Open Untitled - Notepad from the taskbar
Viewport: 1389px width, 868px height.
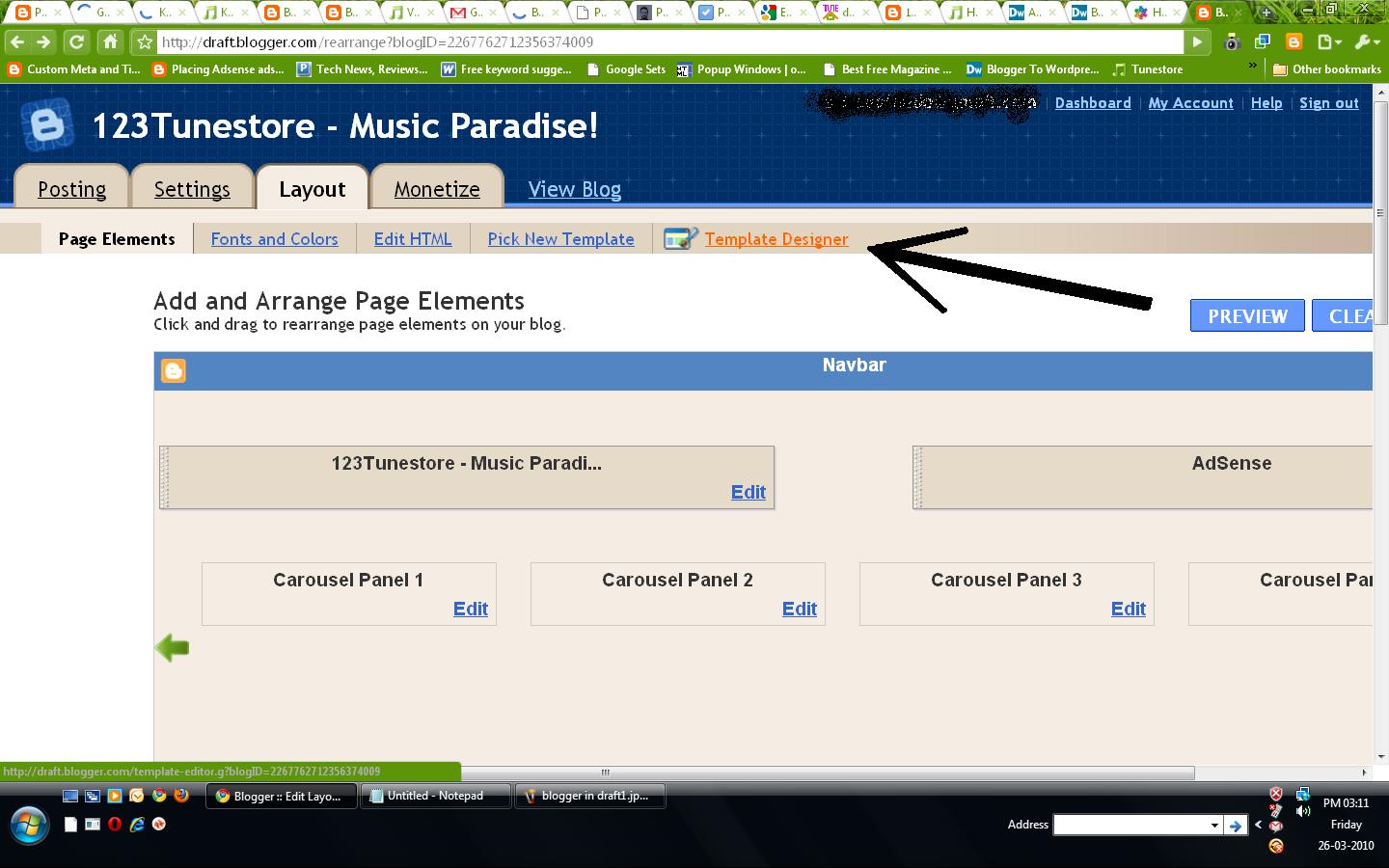pos(435,796)
